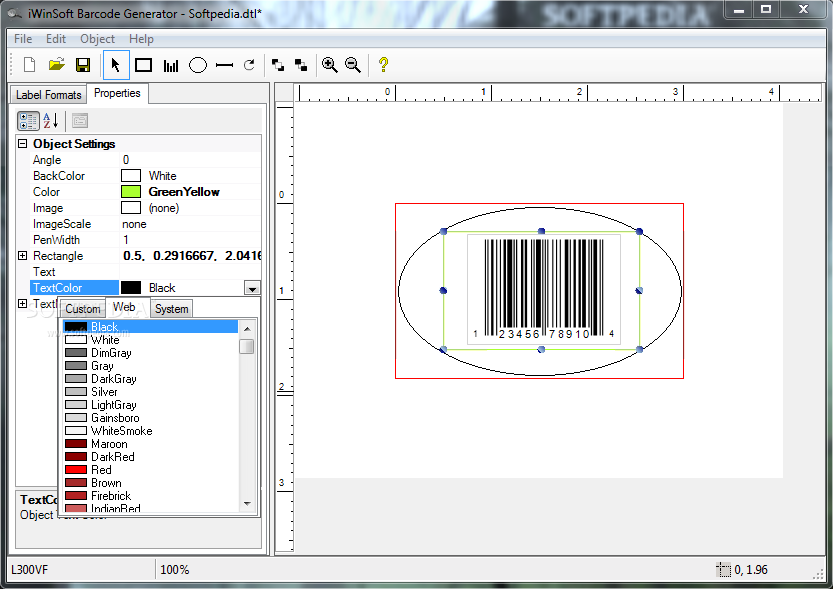Open the Help menu
Image resolution: width=833 pixels, height=589 pixels.
click(141, 39)
